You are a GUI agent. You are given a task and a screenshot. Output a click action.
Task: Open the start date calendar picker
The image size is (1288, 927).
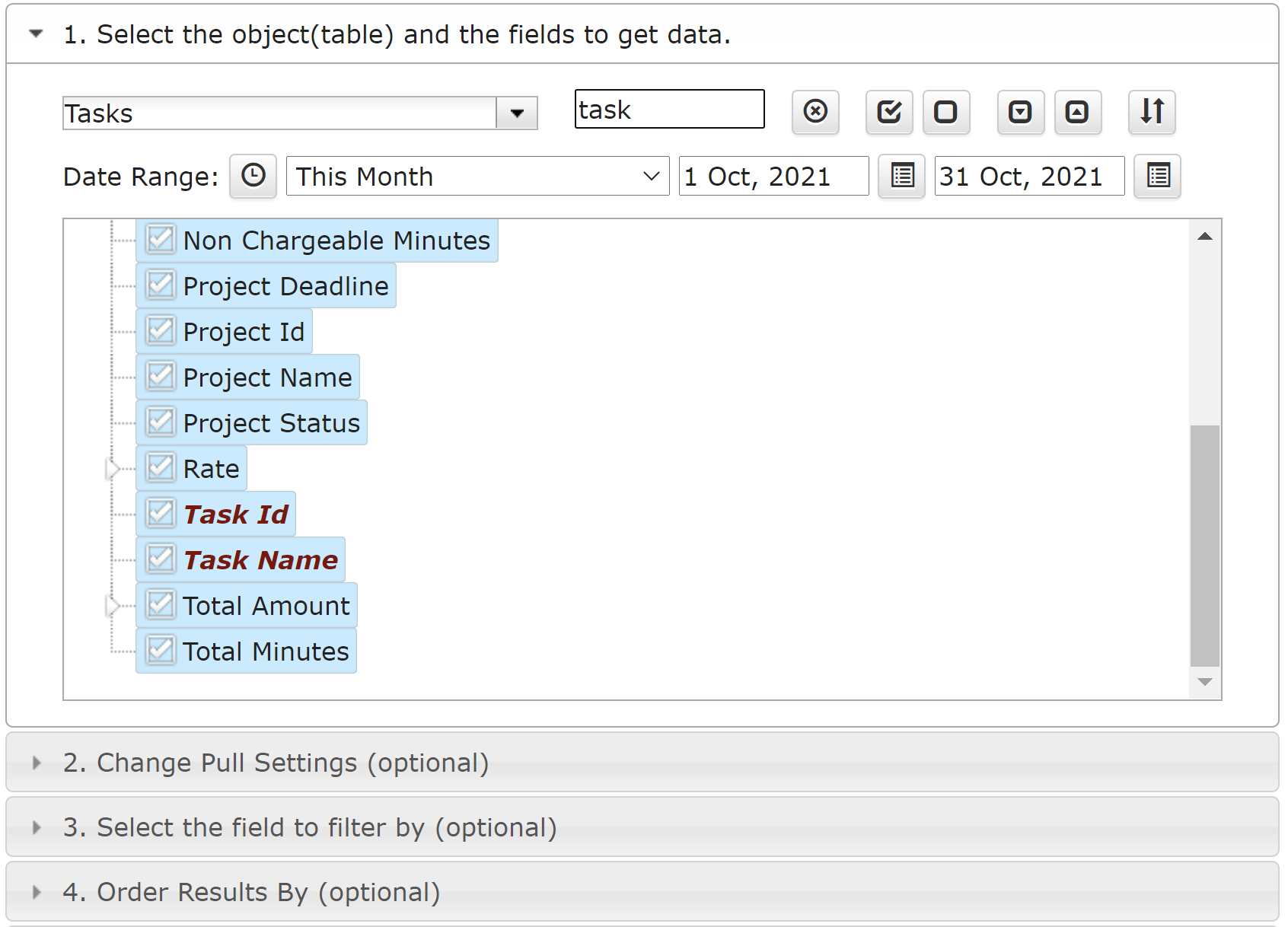[x=902, y=176]
